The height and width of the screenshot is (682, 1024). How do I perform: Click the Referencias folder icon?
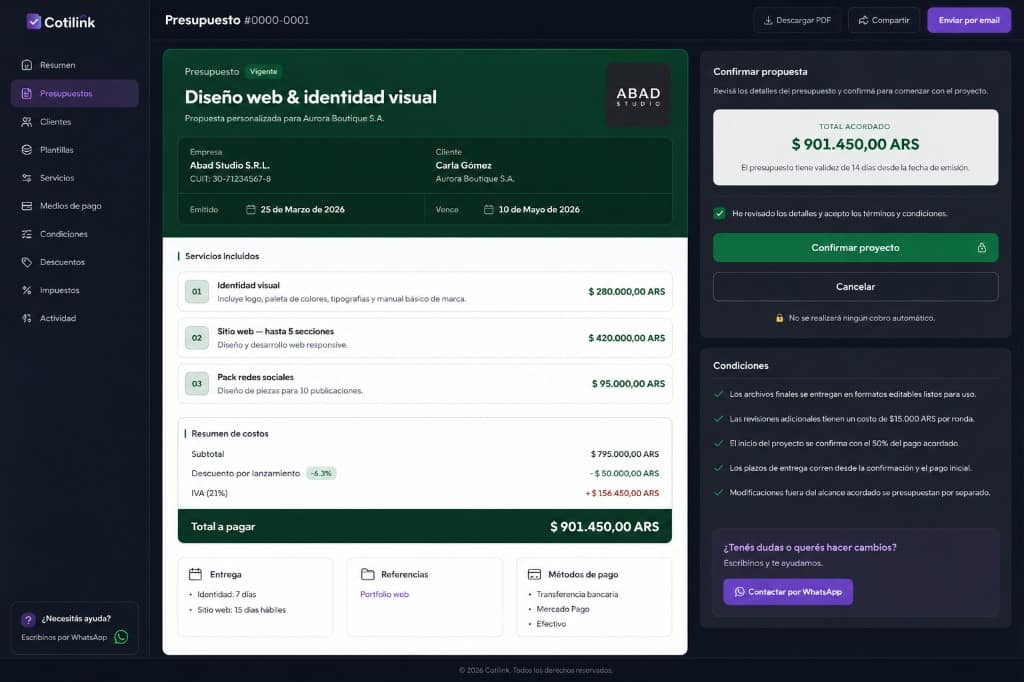(368, 574)
